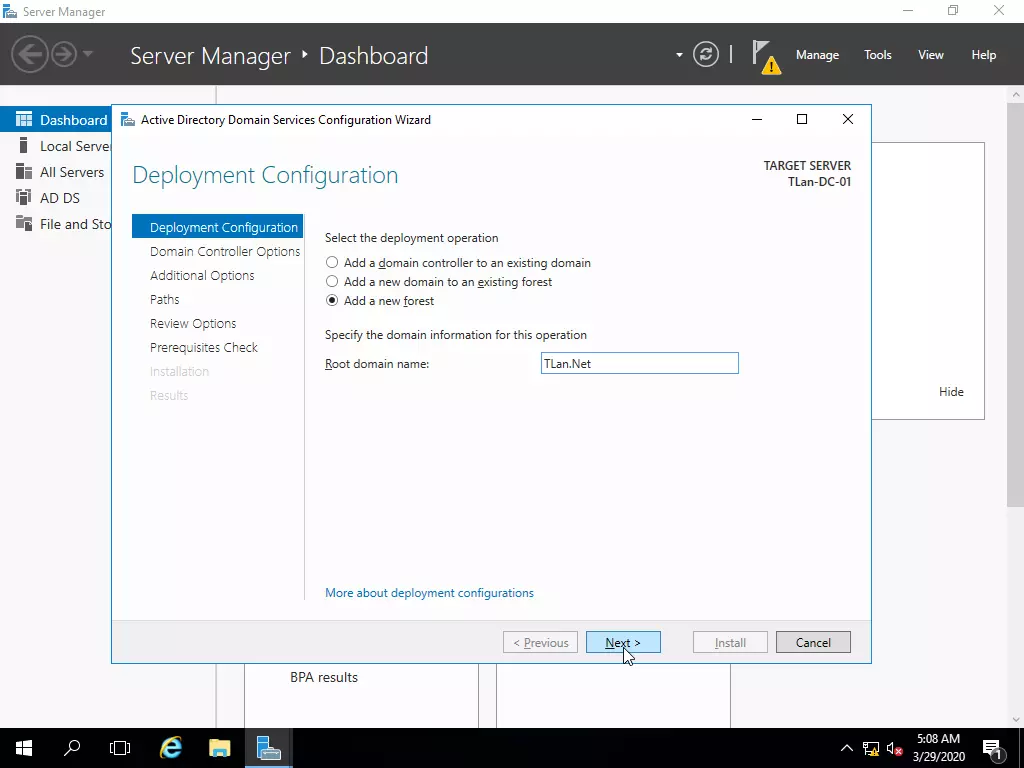The height and width of the screenshot is (768, 1024).
Task: Minimize the AD DS Configuration Wizard
Action: (x=757, y=120)
